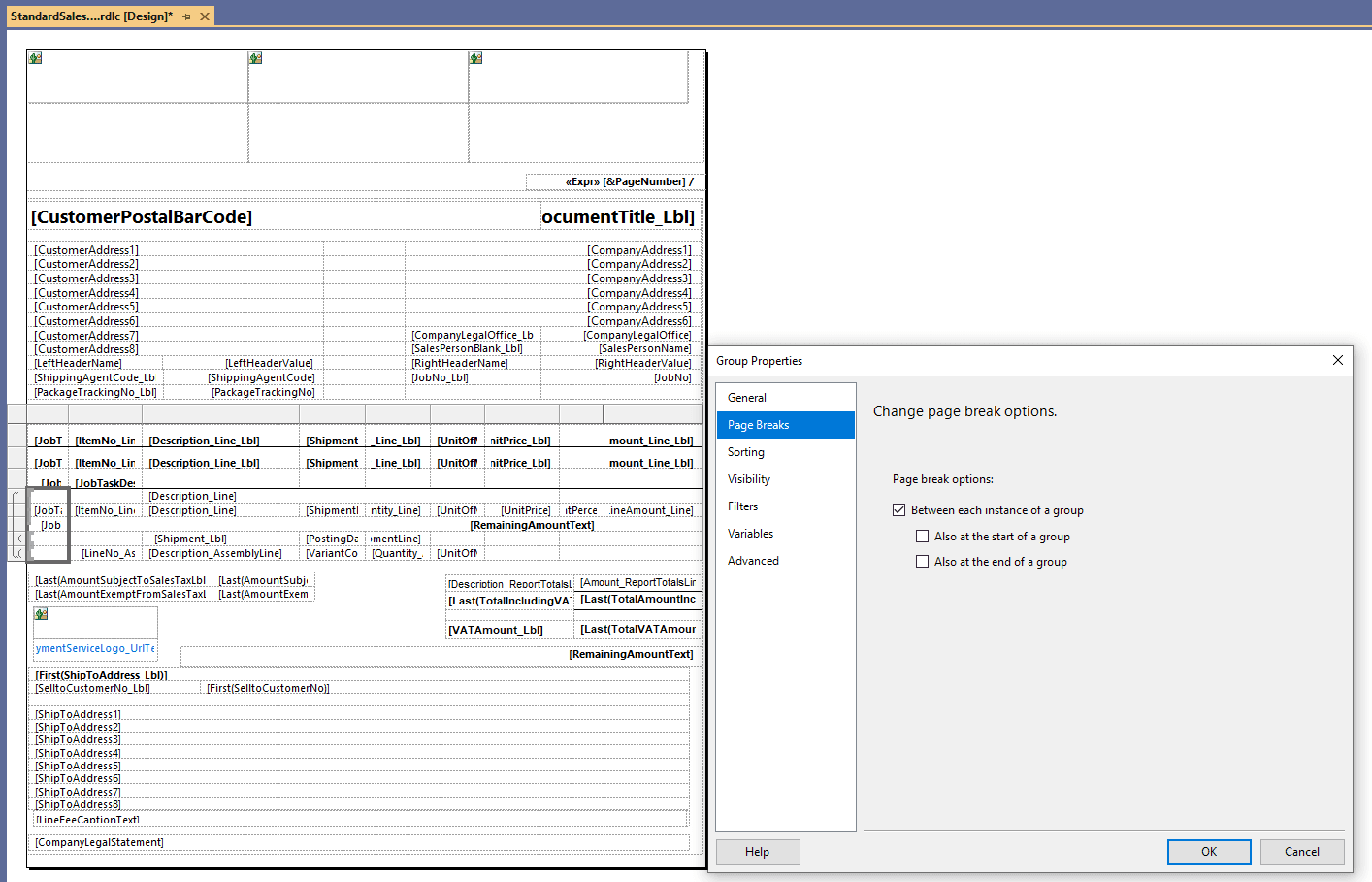The height and width of the screenshot is (882, 1372).
Task: Open the Page Breaks page
Action: click(x=786, y=425)
